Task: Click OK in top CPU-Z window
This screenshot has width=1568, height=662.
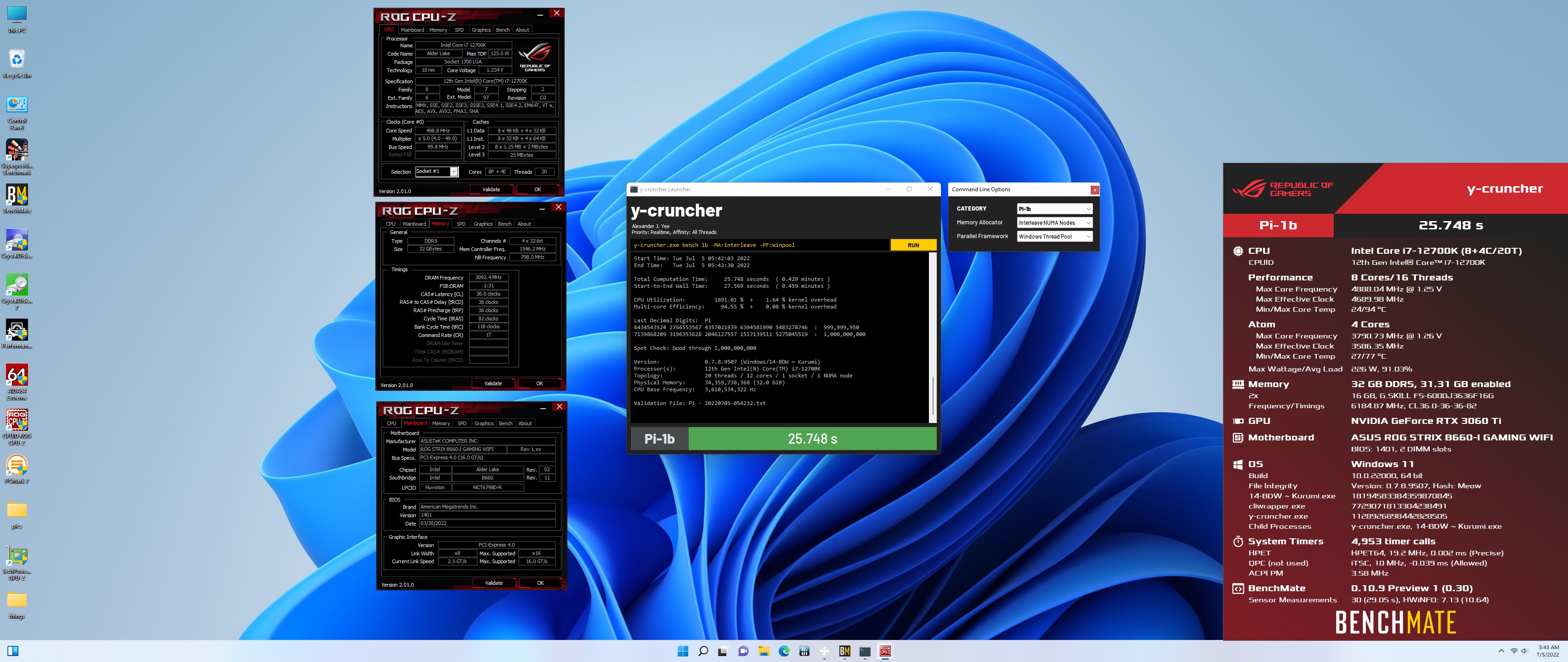Action: coord(538,189)
